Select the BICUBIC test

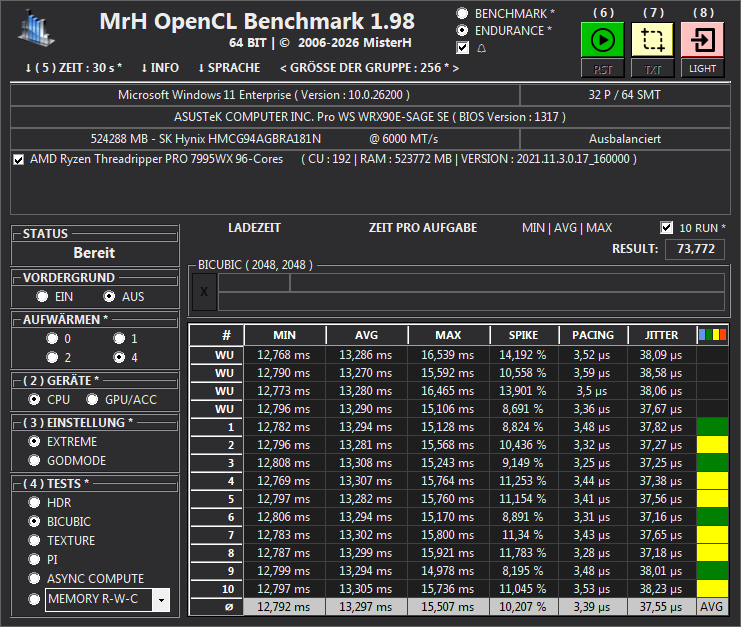pyautogui.click(x=34, y=521)
